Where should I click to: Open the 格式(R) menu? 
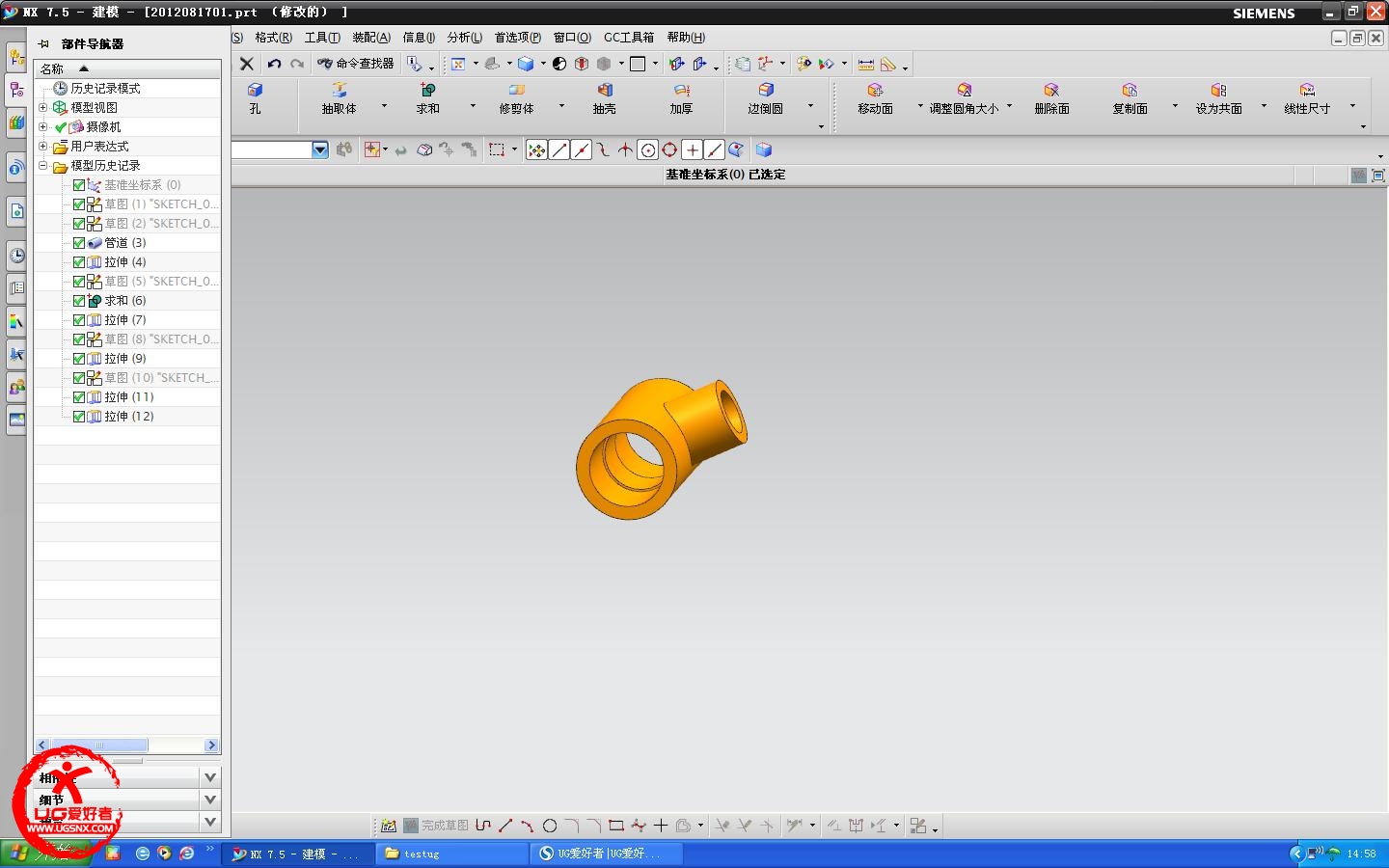coord(273,38)
